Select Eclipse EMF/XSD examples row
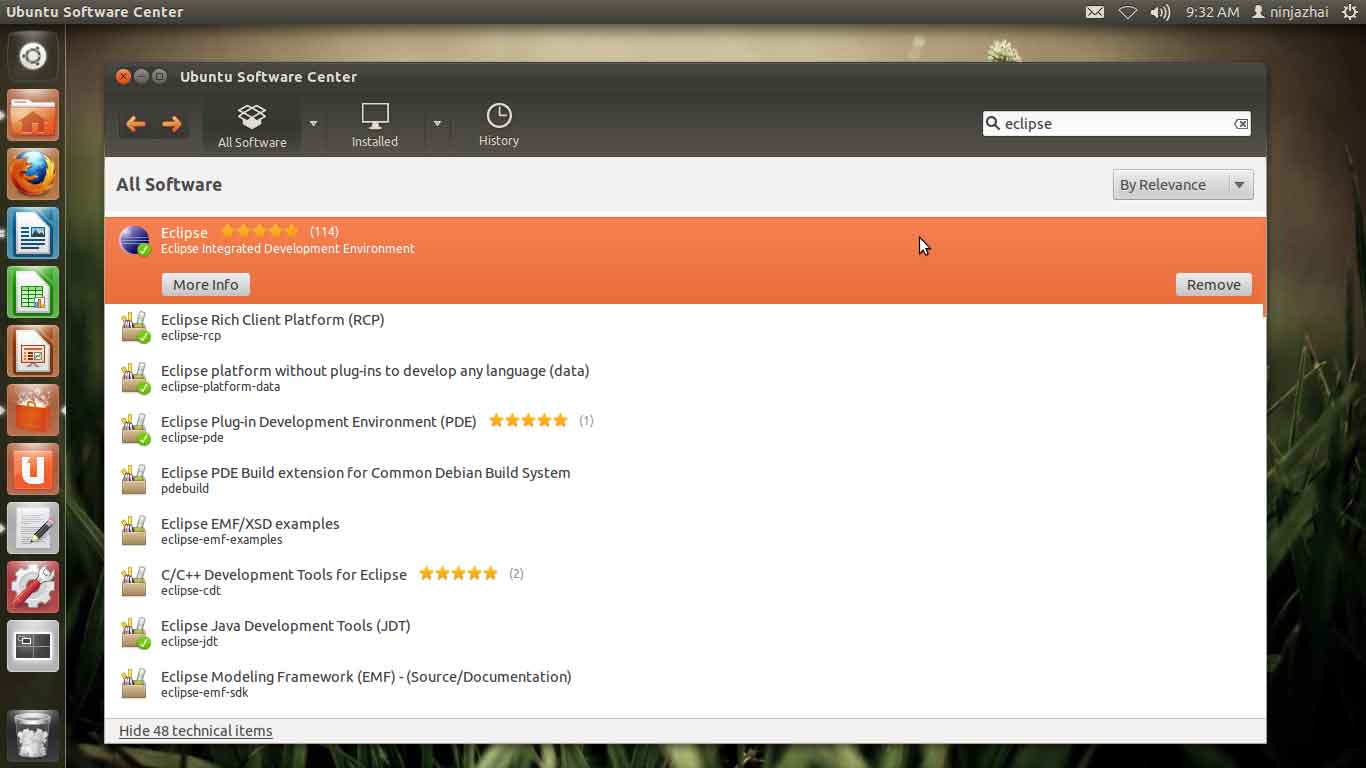Screen dimensions: 1366x768 tap(685, 532)
